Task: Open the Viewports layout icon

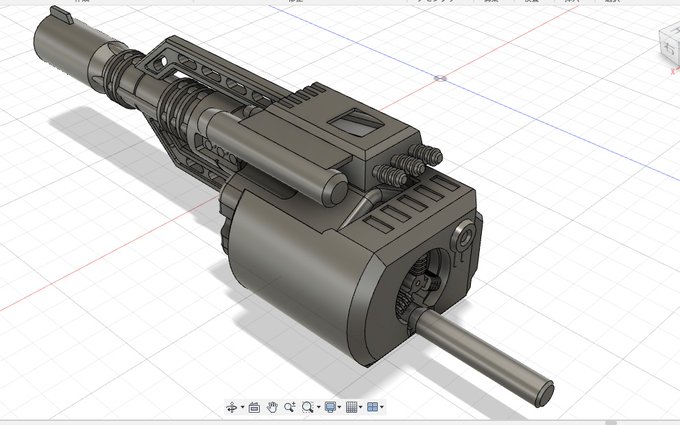Action: [373, 407]
